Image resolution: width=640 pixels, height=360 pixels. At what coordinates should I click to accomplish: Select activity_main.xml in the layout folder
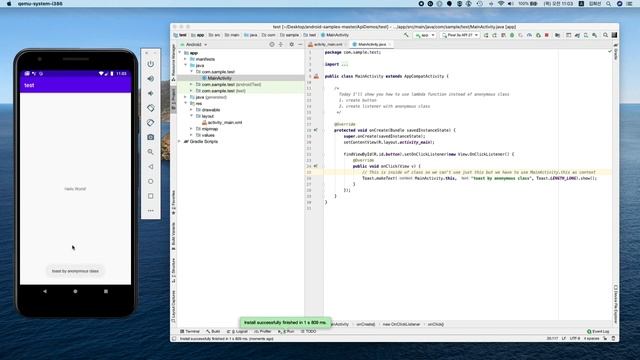(222, 122)
